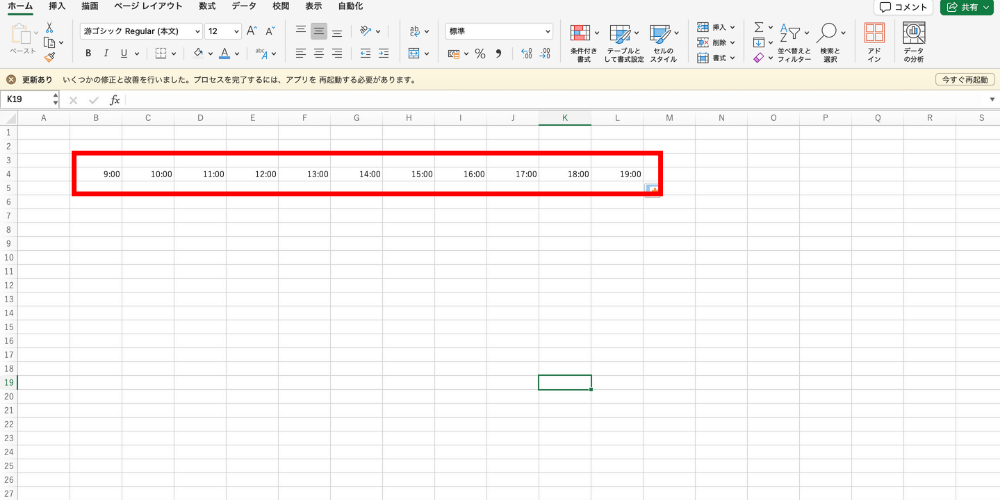
Task: Open the データ (Data) tab
Action: point(244,6)
